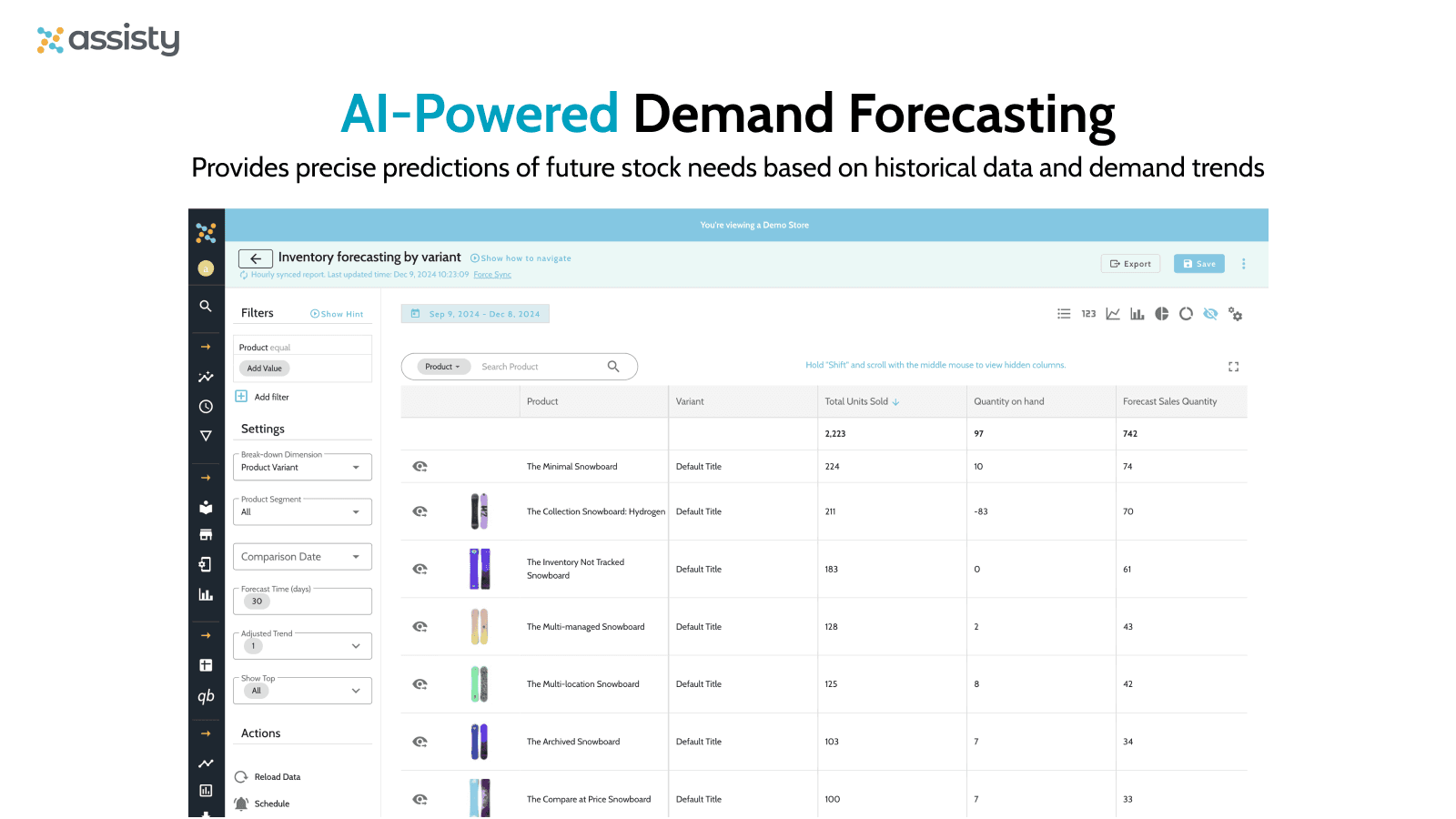Toggle visibility of The Archived Snowboard row
Viewport: 1456px width, 819px height.
pyautogui.click(x=420, y=742)
